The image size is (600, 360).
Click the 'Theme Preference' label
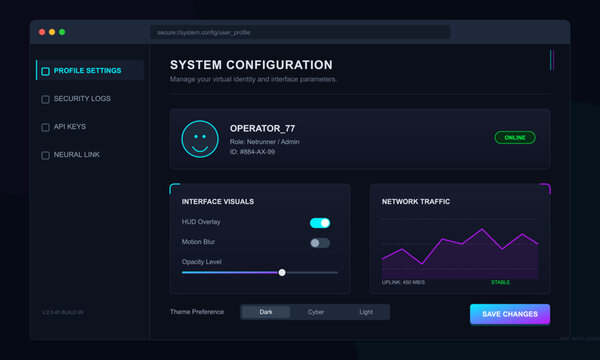point(197,312)
